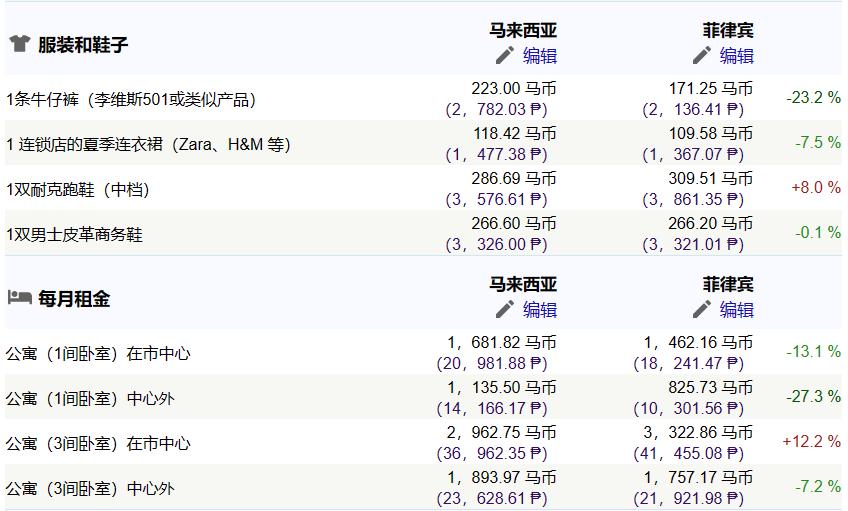The height and width of the screenshot is (511, 848).
Task: Click the -23.2 % difference value
Action: click(x=813, y=97)
